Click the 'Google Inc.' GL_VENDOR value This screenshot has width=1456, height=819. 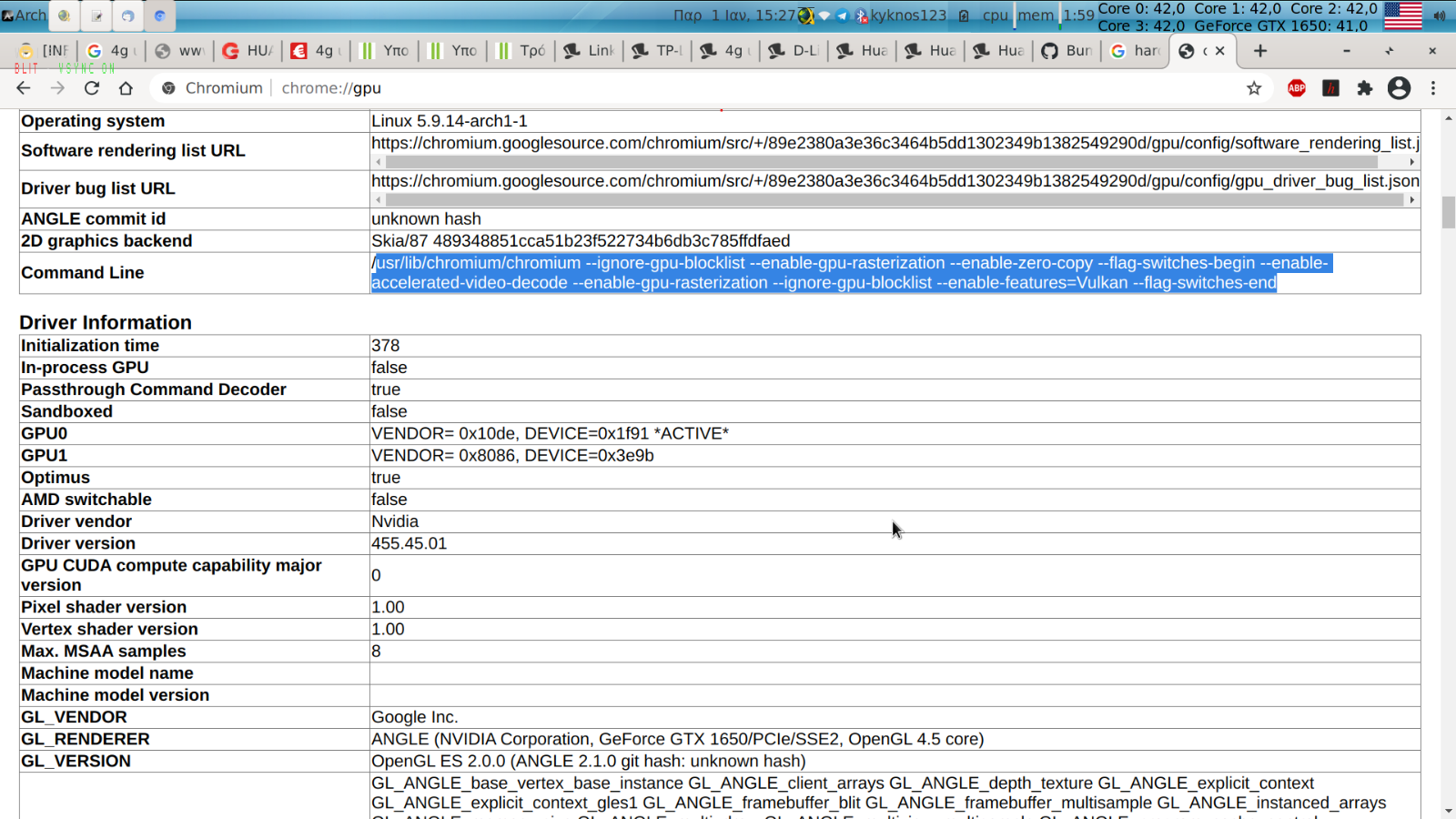415,717
